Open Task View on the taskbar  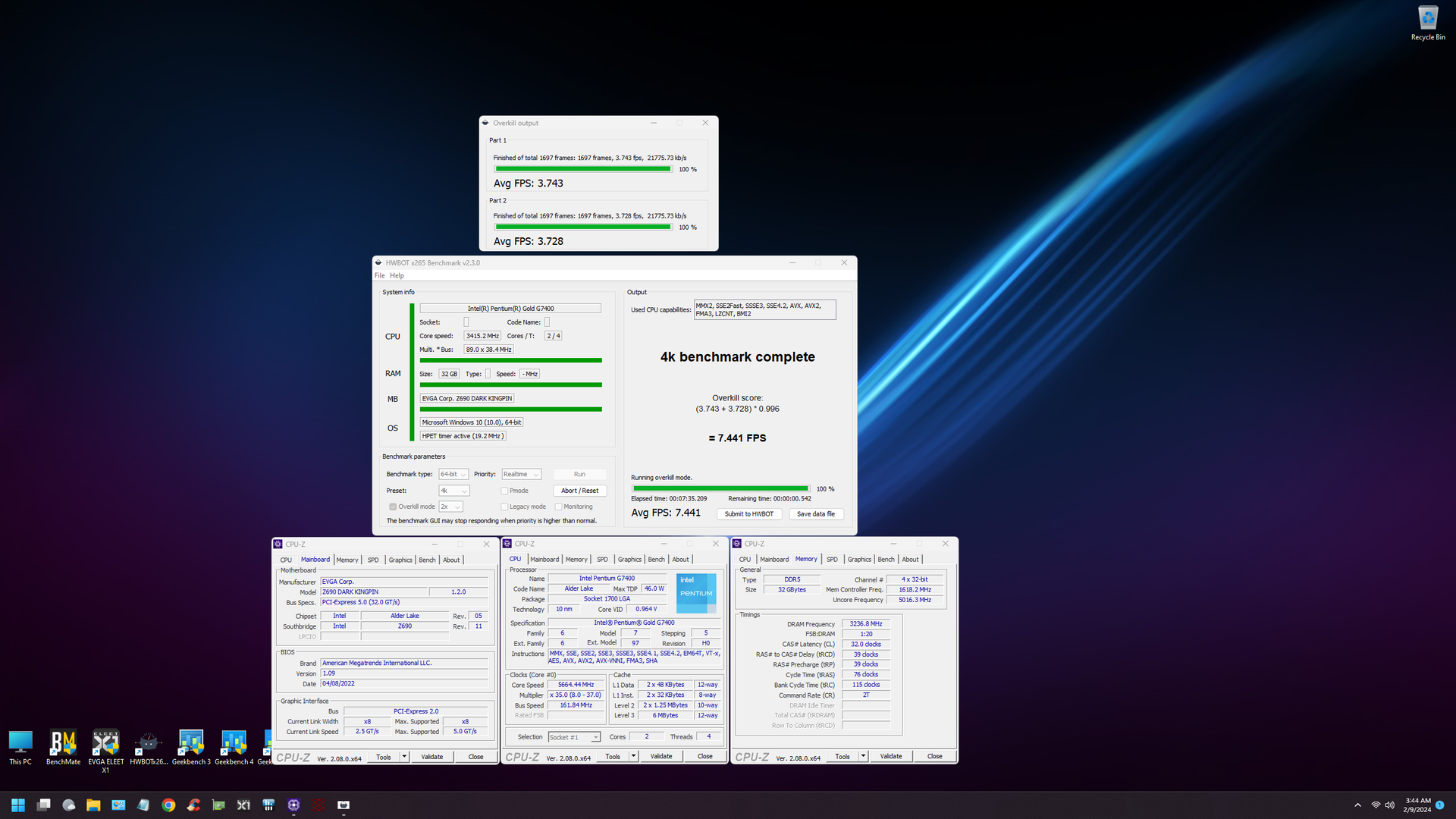[44, 805]
